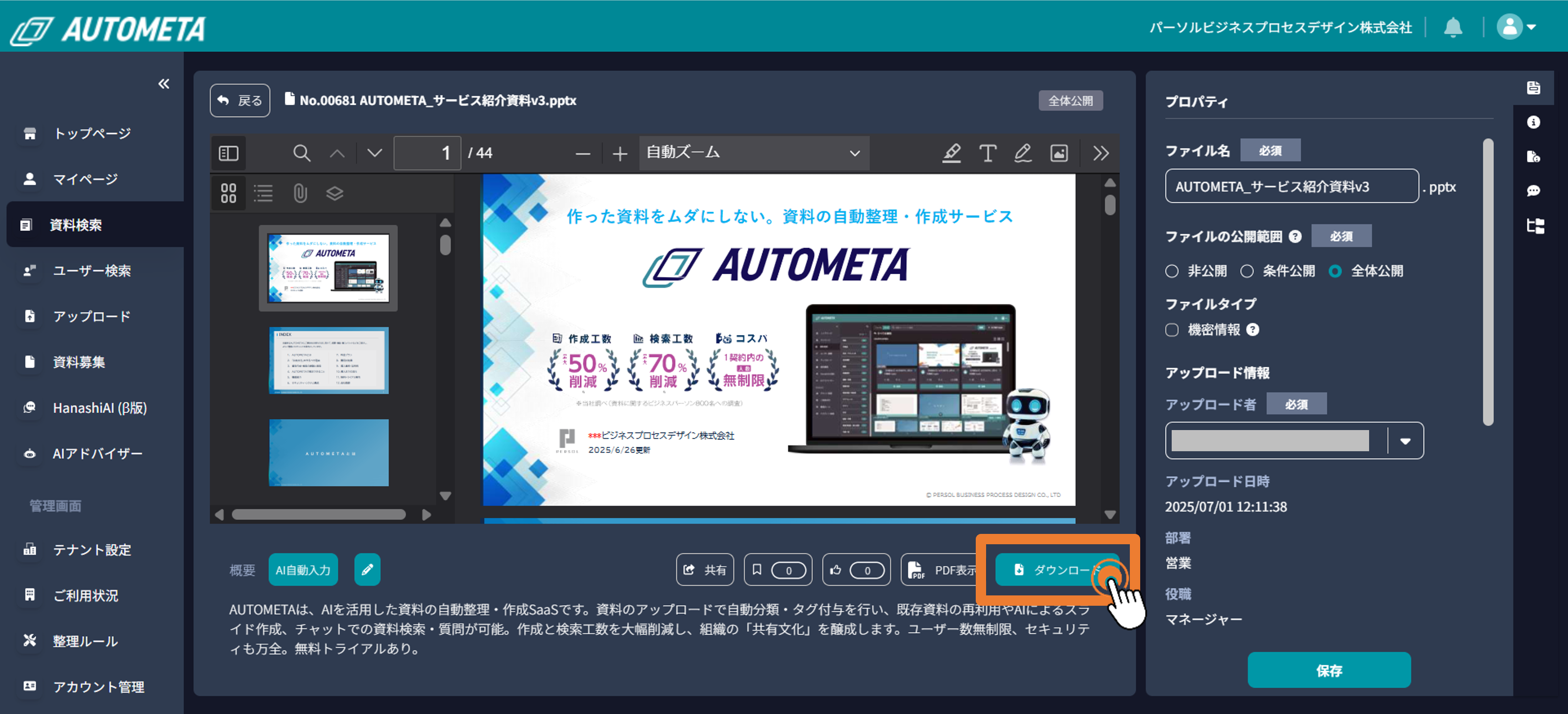This screenshot has height=714, width=1568.
Task: Select the text annotation tool
Action: click(988, 153)
